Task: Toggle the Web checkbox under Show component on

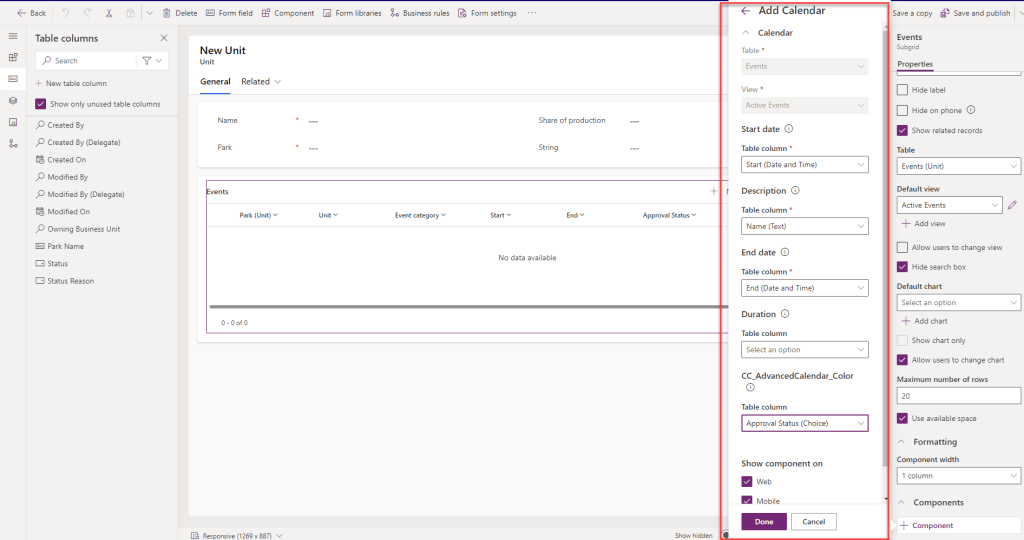Action: point(746,482)
